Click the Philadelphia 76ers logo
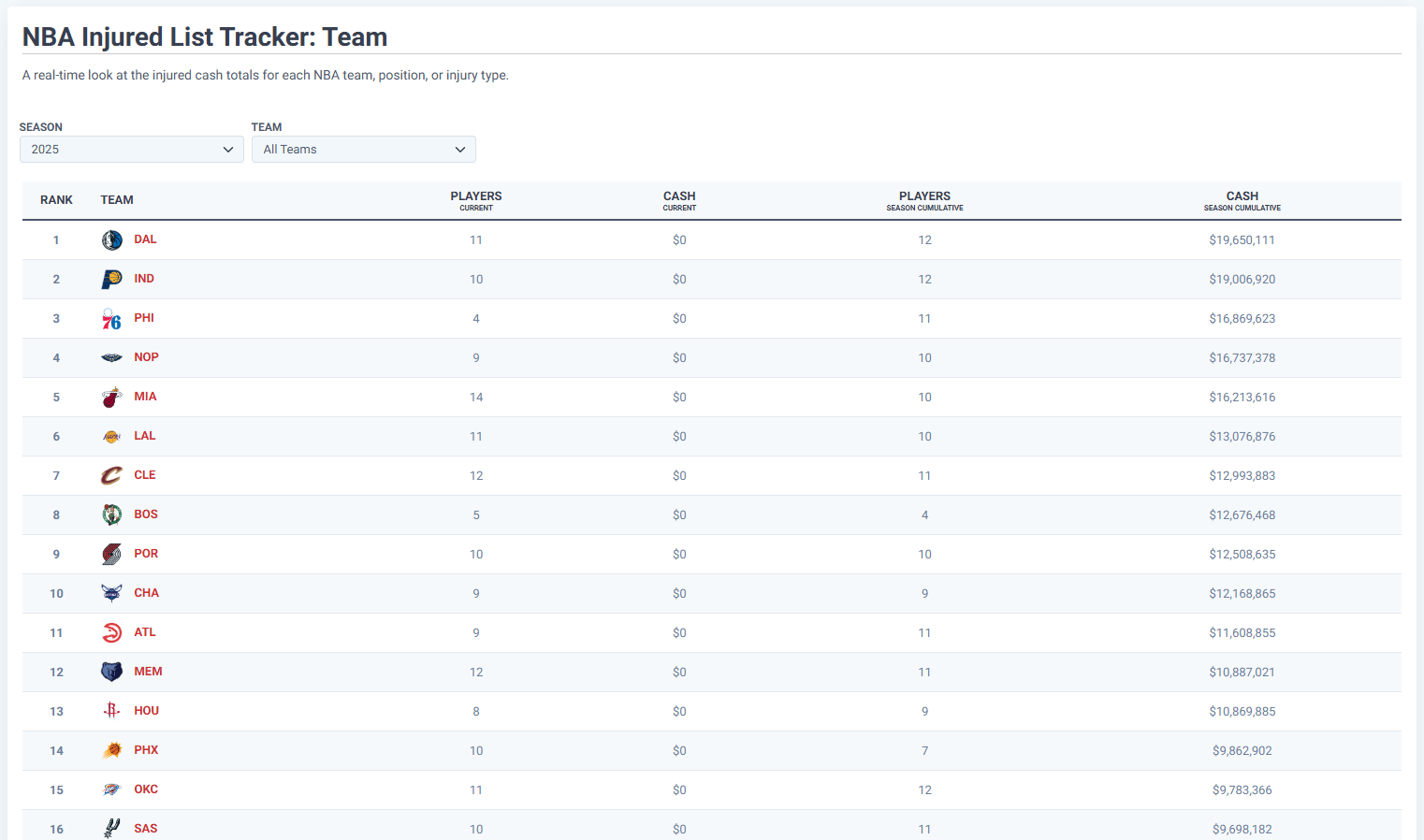Viewport: 1424px width, 840px height. 111,319
